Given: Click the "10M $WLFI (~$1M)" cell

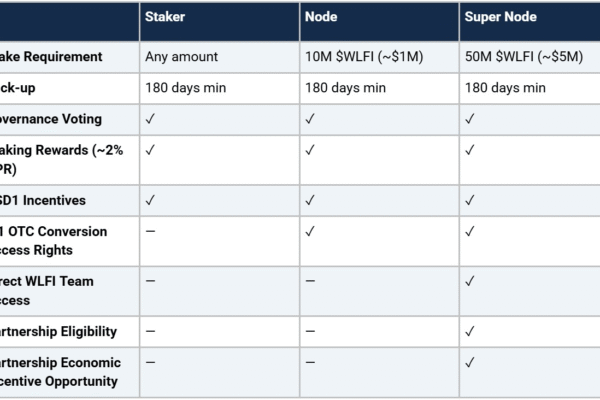Looking at the screenshot, I should pyautogui.click(x=364, y=56).
